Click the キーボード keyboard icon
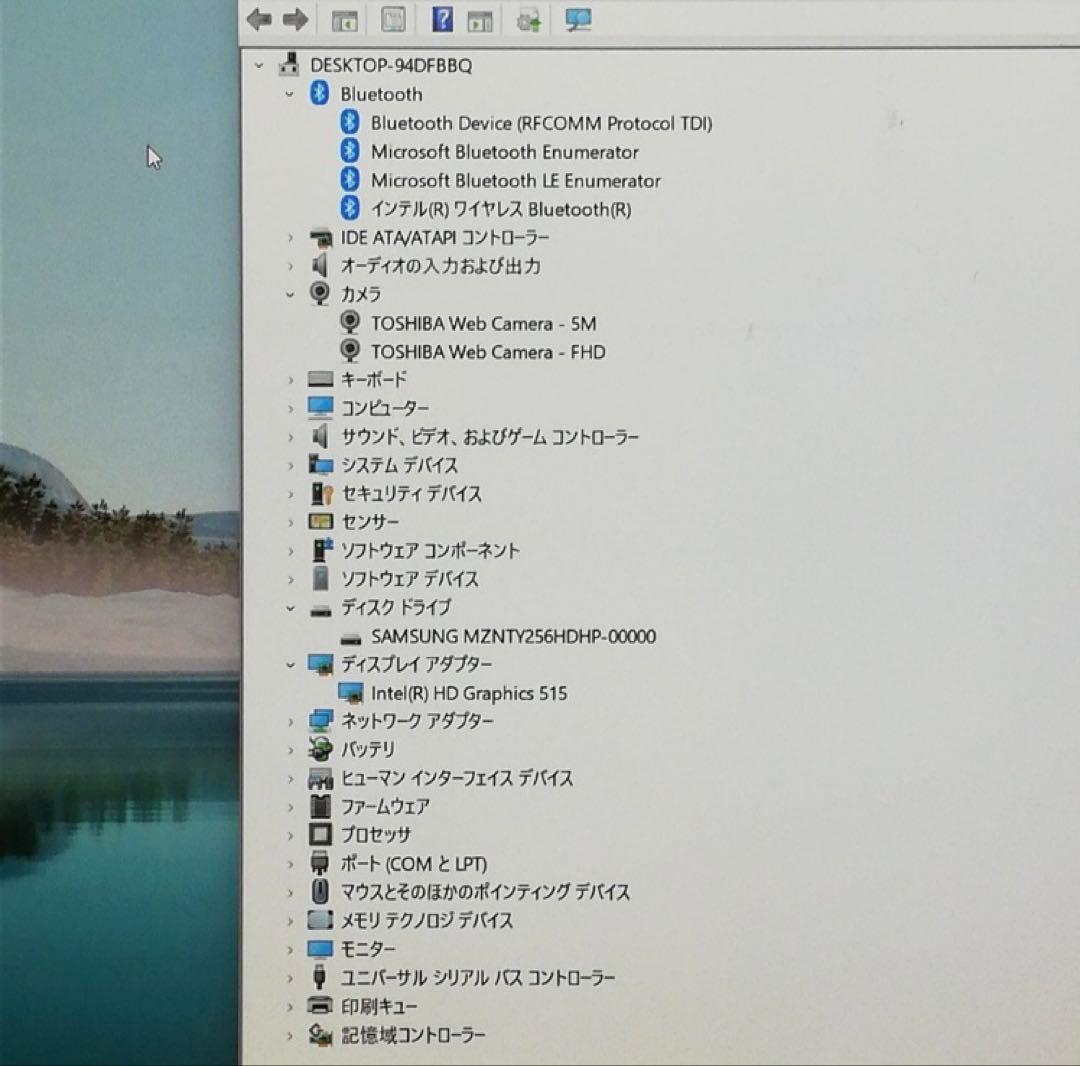 click(x=320, y=379)
